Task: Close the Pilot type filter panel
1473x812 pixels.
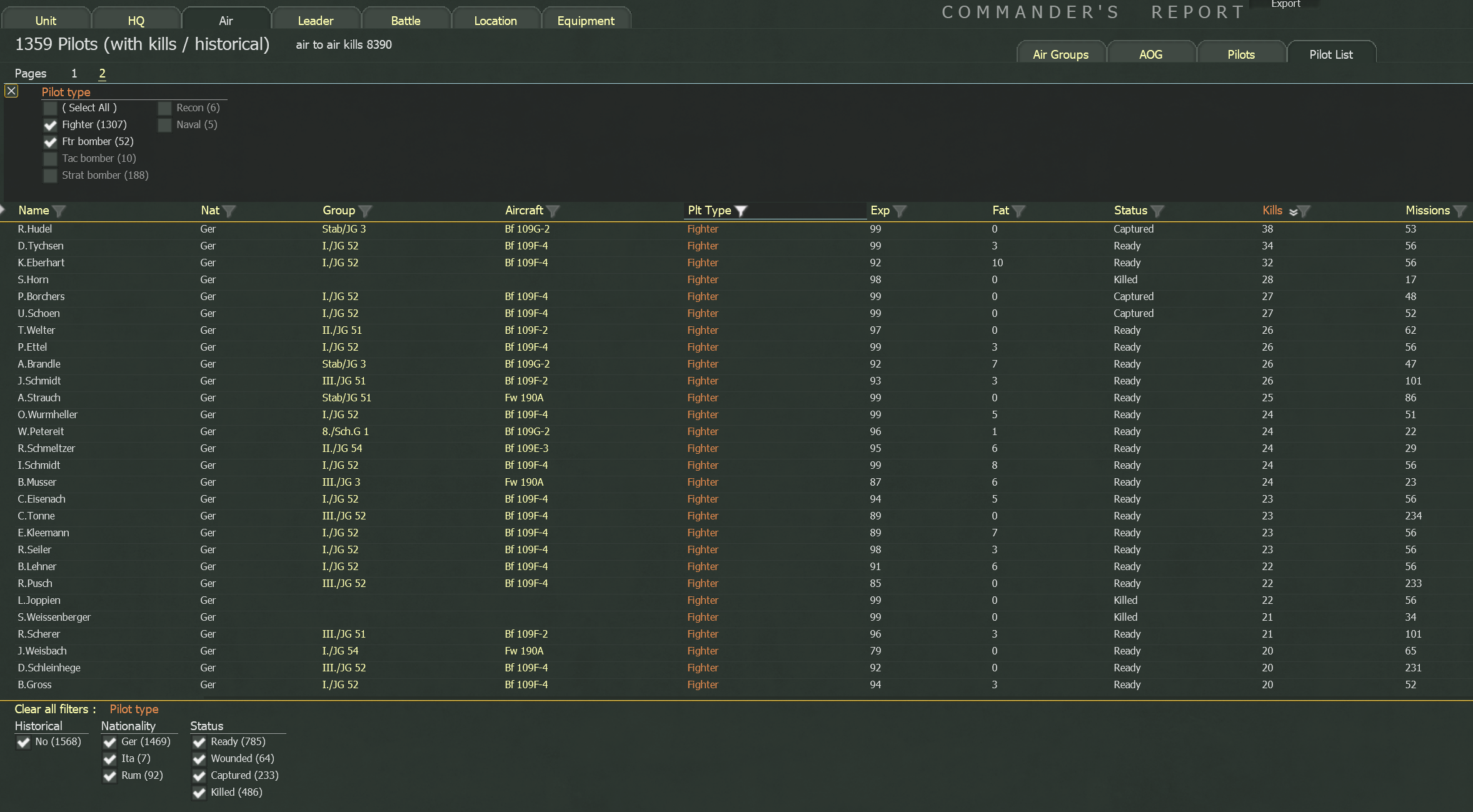Action: click(11, 90)
